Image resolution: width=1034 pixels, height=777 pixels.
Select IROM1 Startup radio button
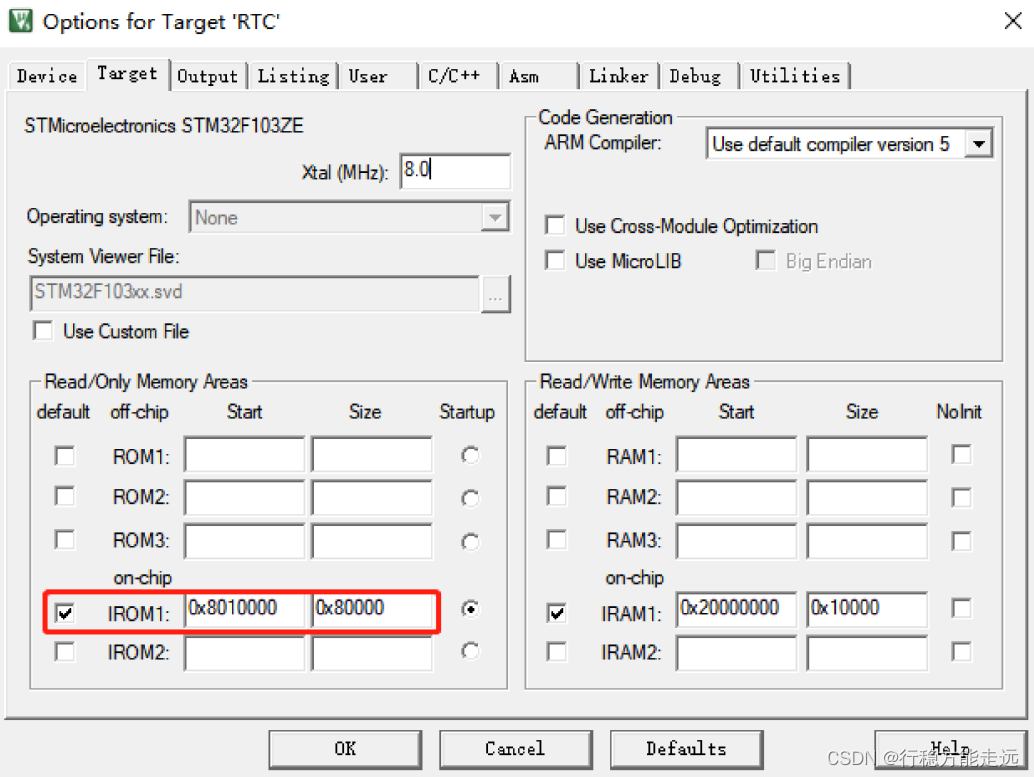pyautogui.click(x=470, y=608)
